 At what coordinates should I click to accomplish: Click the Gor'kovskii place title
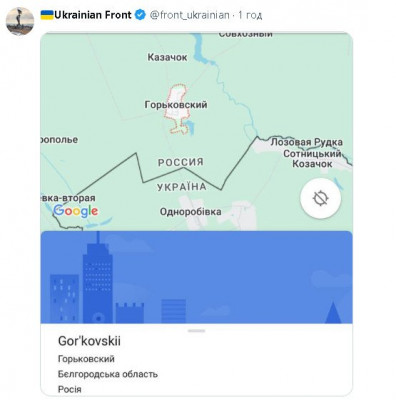[89, 341]
